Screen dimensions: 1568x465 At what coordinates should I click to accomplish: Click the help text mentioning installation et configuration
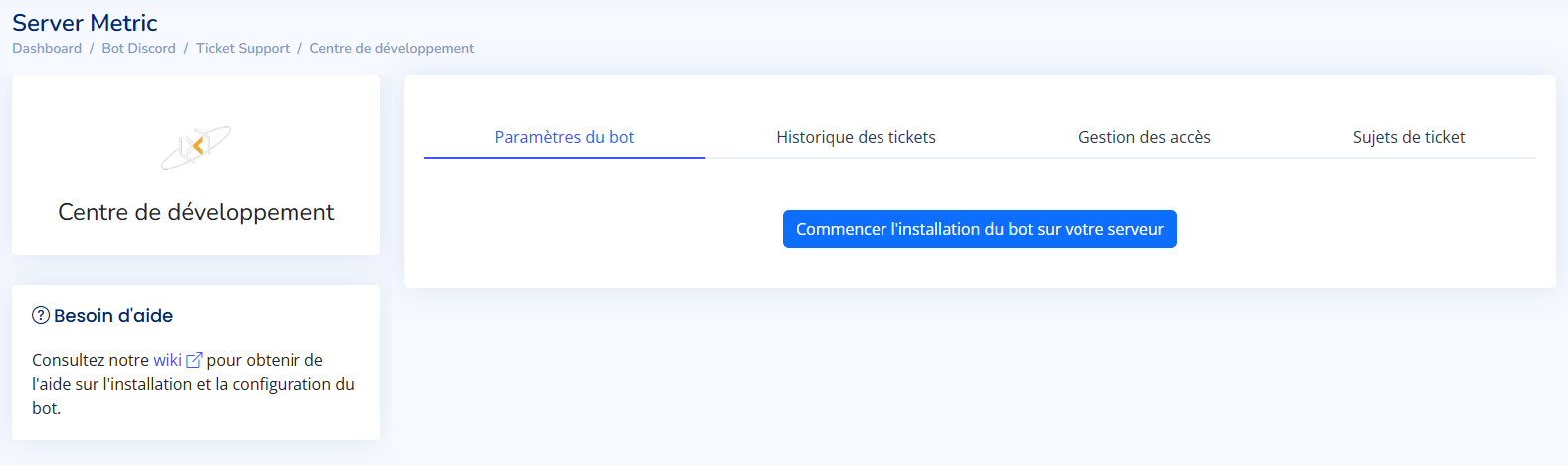pos(193,384)
